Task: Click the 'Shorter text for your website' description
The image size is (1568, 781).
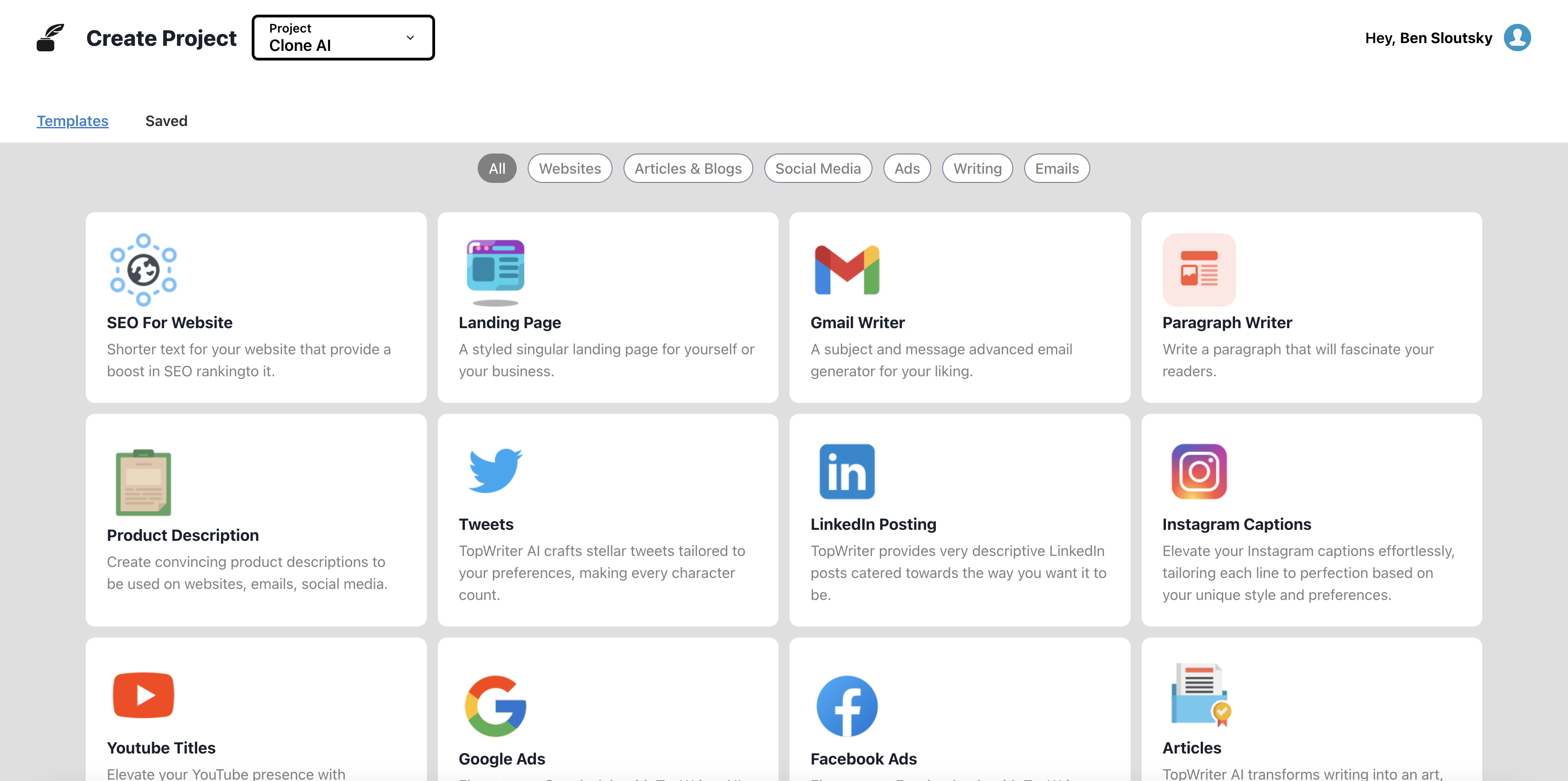Action: [248, 360]
